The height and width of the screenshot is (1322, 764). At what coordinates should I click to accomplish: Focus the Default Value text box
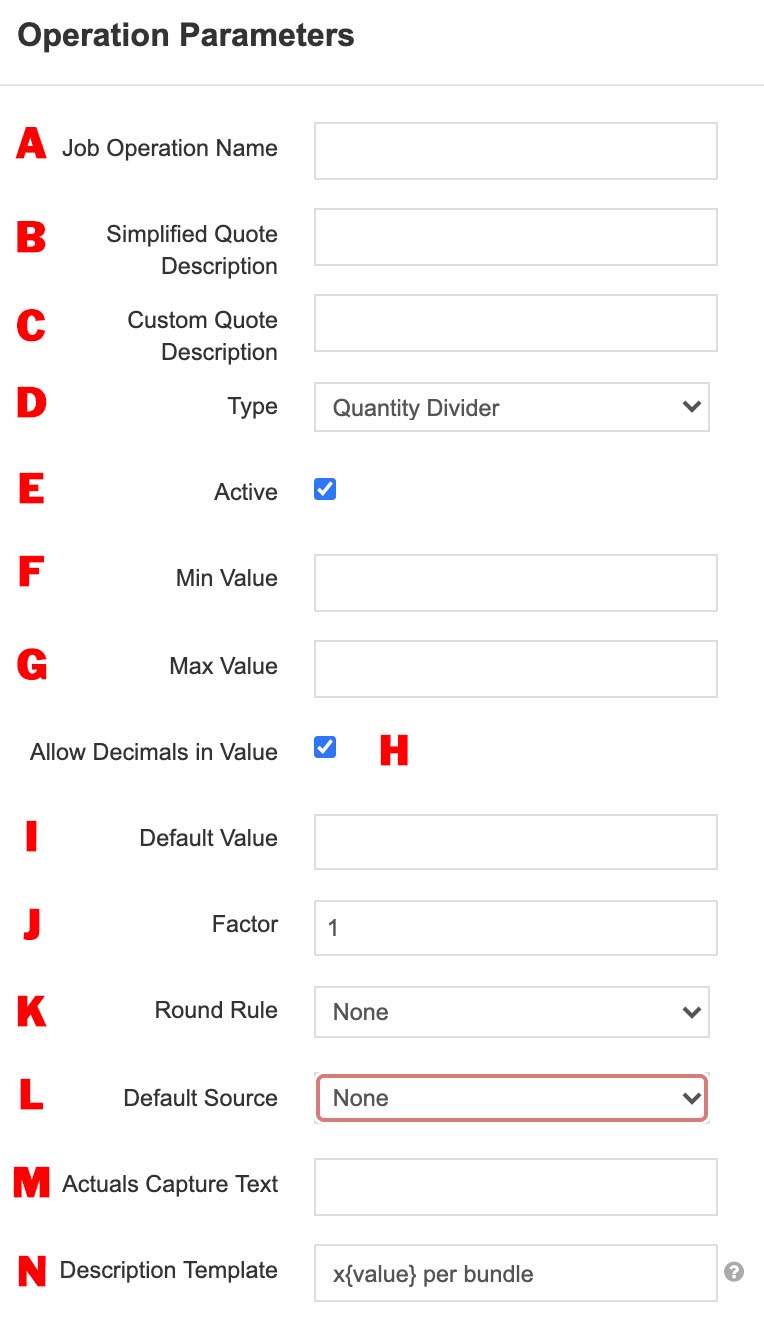tap(515, 842)
